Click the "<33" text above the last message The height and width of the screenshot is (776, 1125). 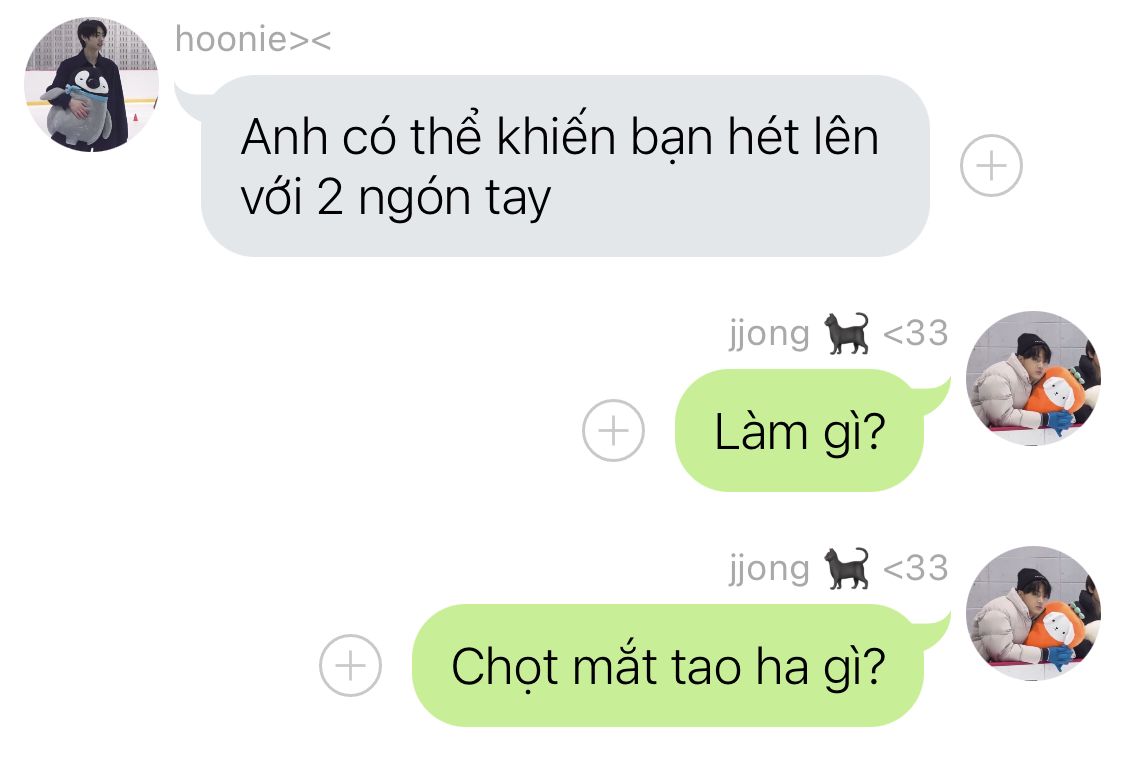(x=915, y=569)
